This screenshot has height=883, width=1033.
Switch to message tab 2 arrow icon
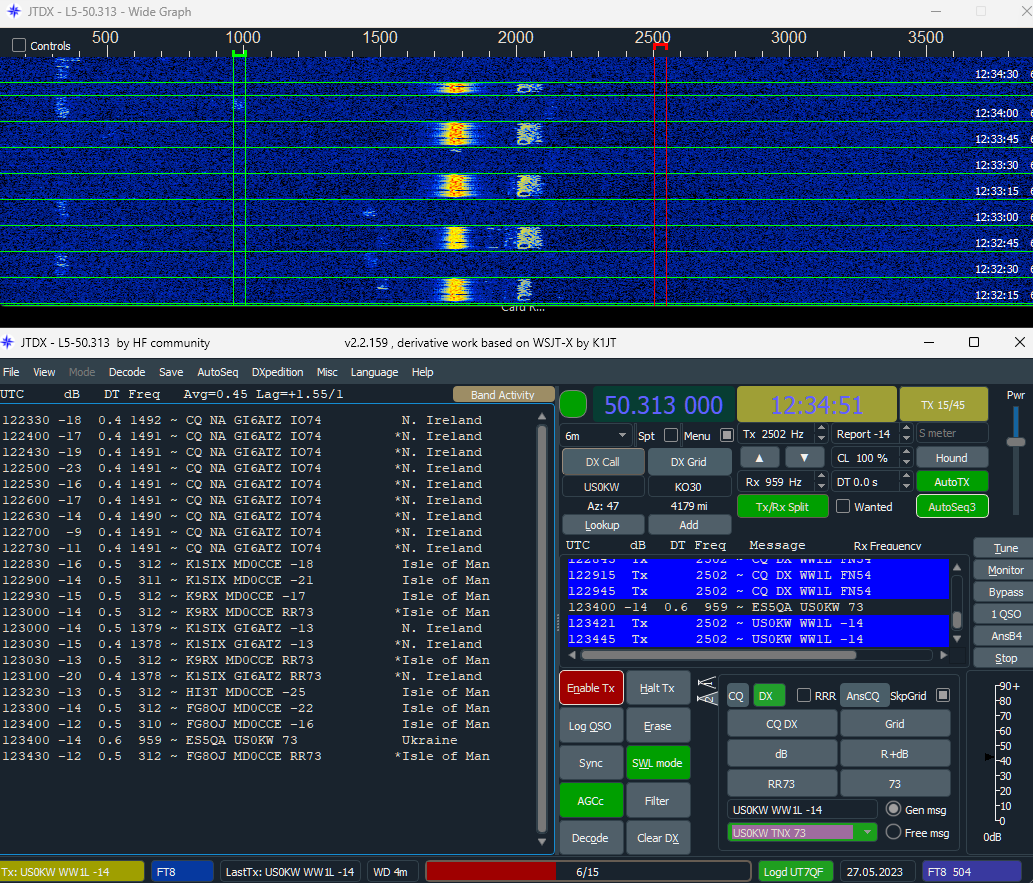click(706, 698)
